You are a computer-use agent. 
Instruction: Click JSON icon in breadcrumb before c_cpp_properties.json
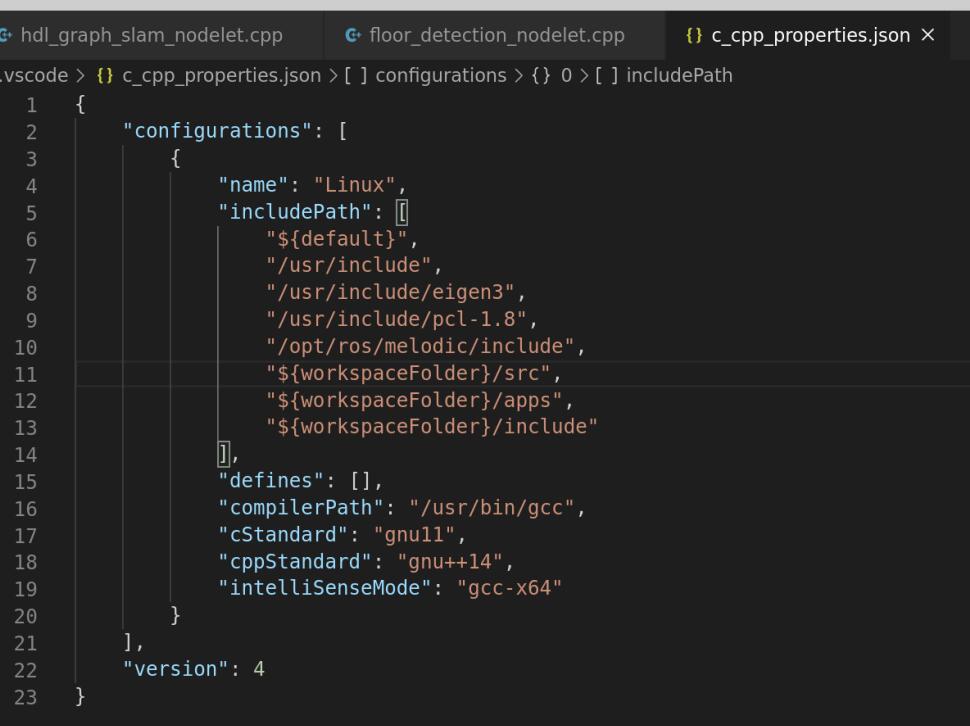(x=105, y=75)
